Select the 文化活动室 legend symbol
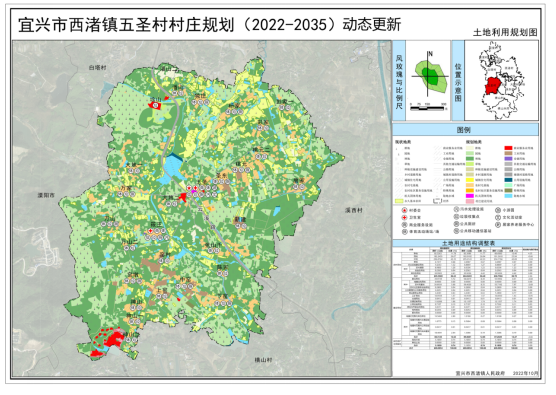 (x=498, y=217)
